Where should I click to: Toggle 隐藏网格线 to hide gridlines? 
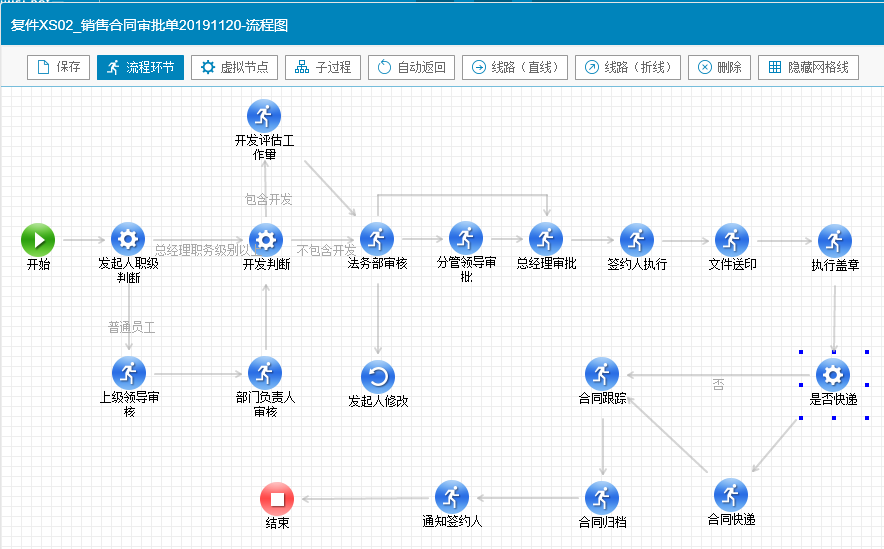click(808, 67)
